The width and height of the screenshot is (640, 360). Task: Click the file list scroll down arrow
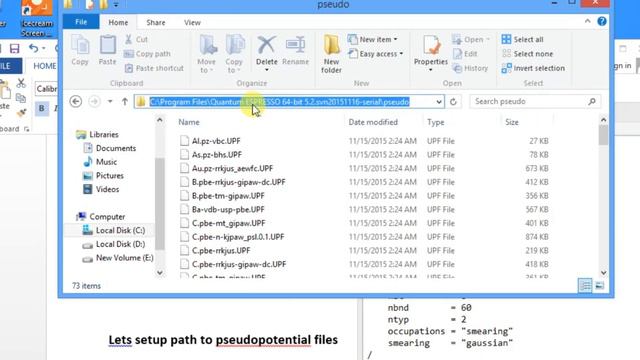coord(603,272)
